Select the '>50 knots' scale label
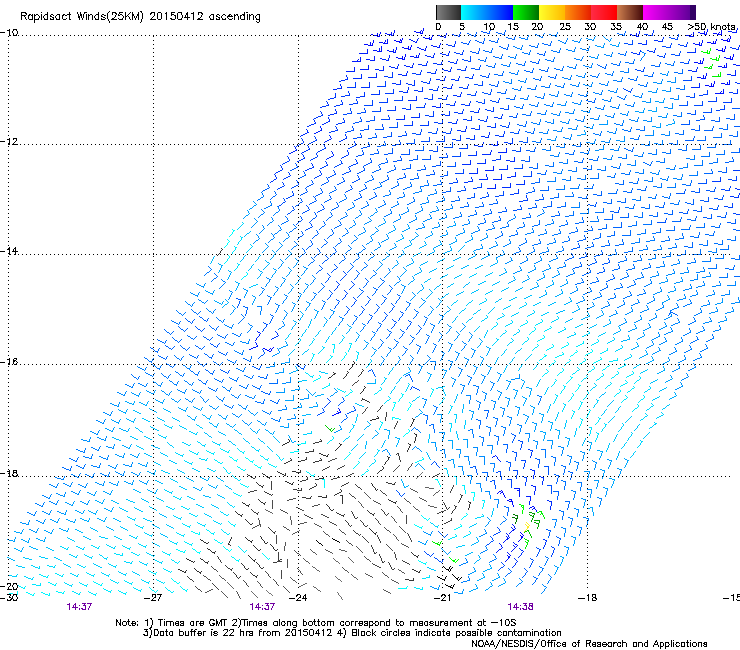 point(713,27)
